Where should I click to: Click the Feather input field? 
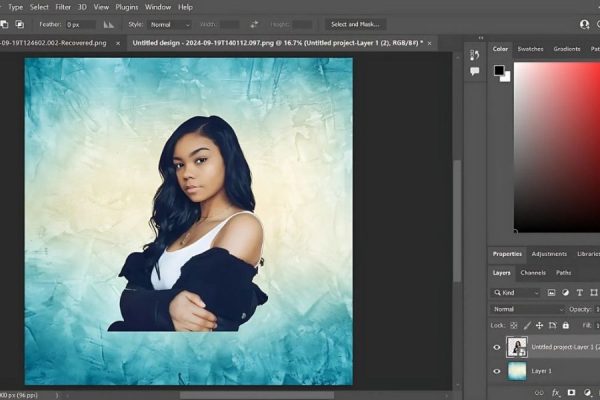(x=80, y=23)
